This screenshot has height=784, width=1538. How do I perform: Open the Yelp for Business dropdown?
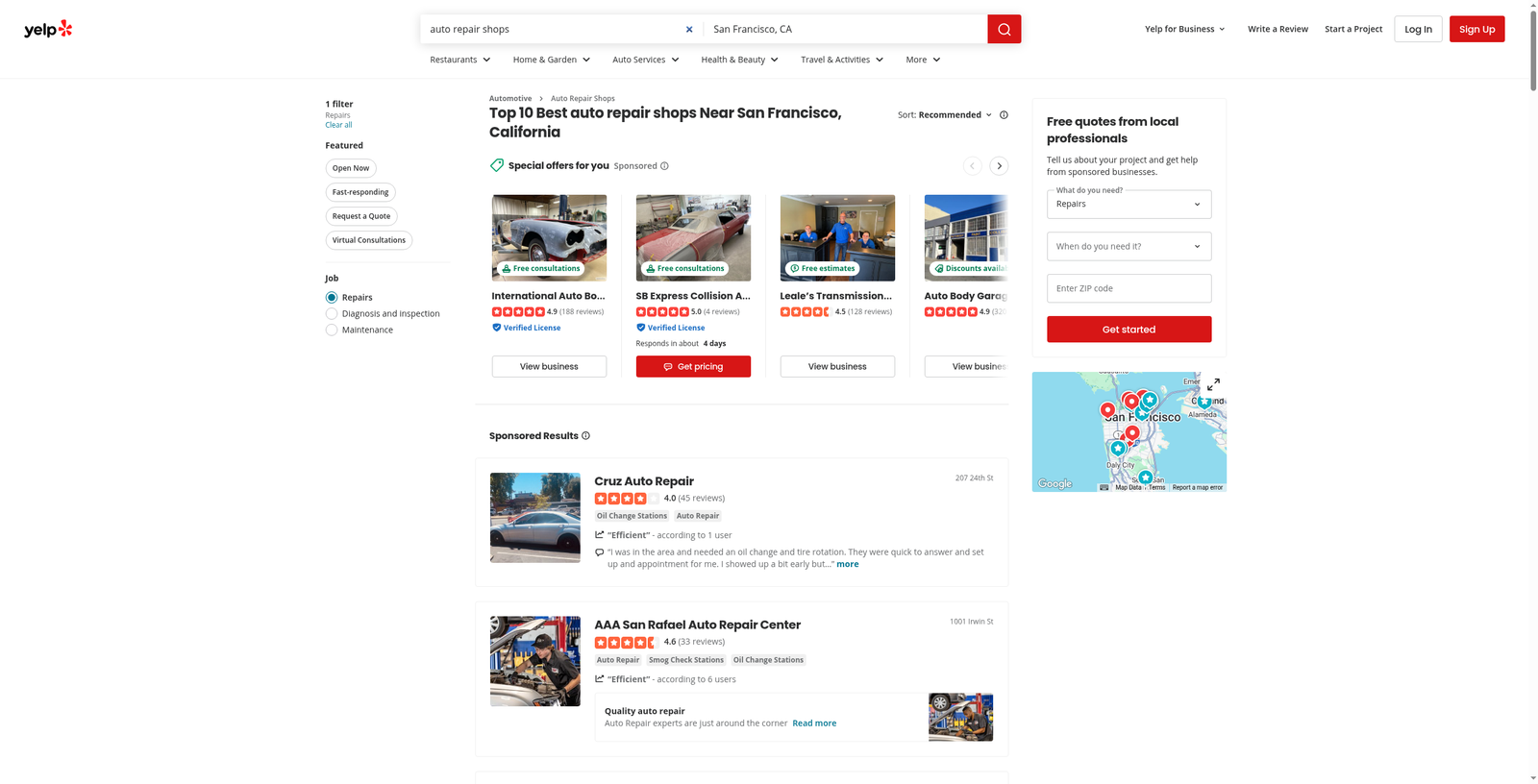click(1185, 29)
